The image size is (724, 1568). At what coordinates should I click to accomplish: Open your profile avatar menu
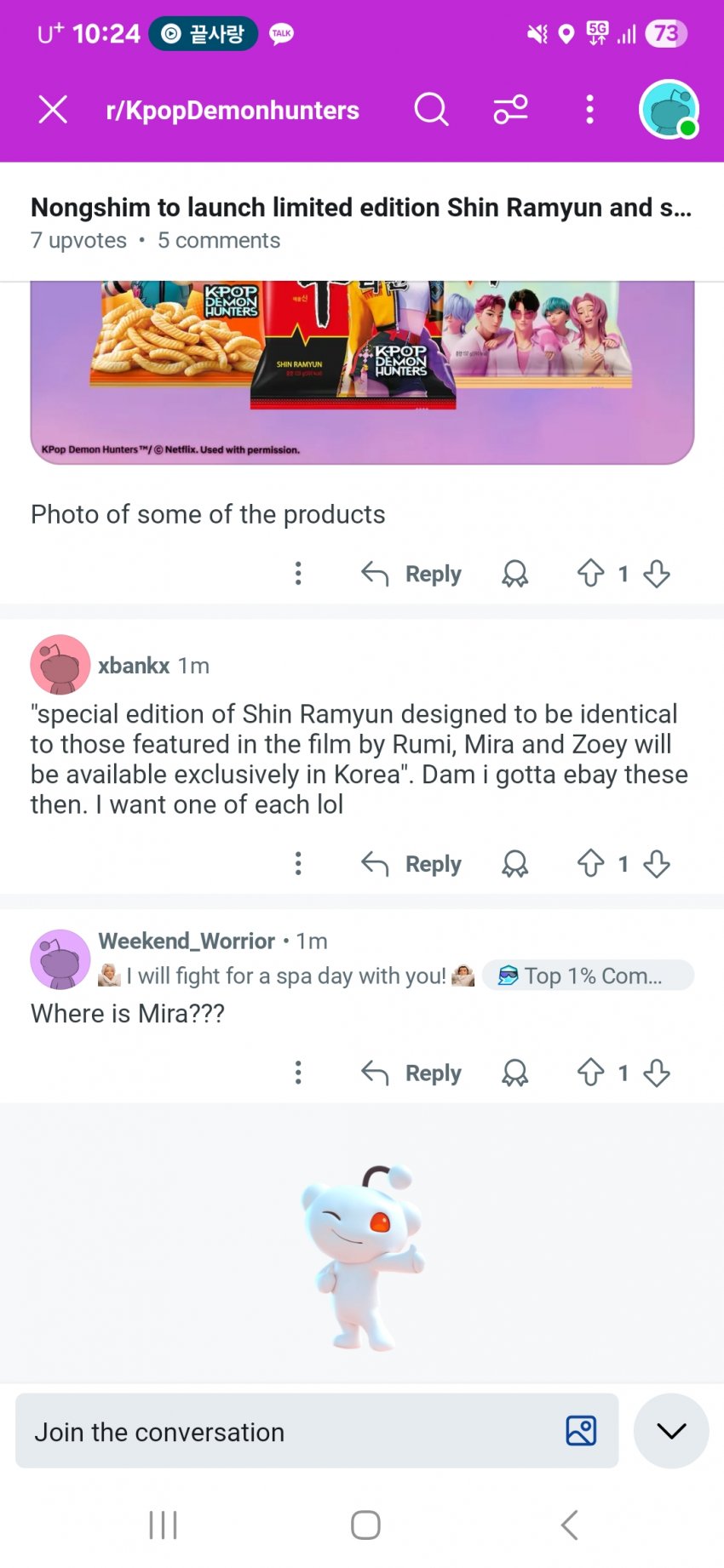point(669,110)
